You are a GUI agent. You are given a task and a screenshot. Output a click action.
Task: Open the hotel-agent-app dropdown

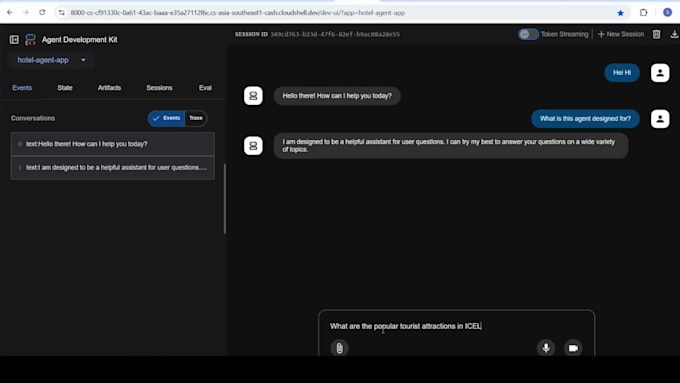(x=51, y=60)
